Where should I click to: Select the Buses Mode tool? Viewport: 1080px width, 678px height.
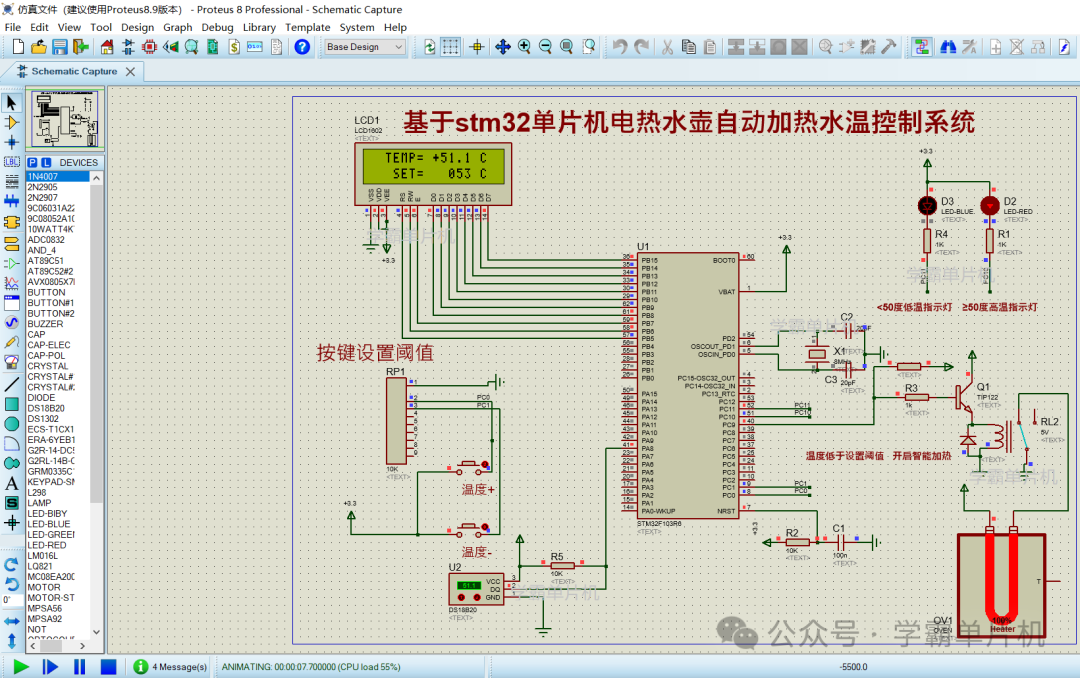click(12, 201)
